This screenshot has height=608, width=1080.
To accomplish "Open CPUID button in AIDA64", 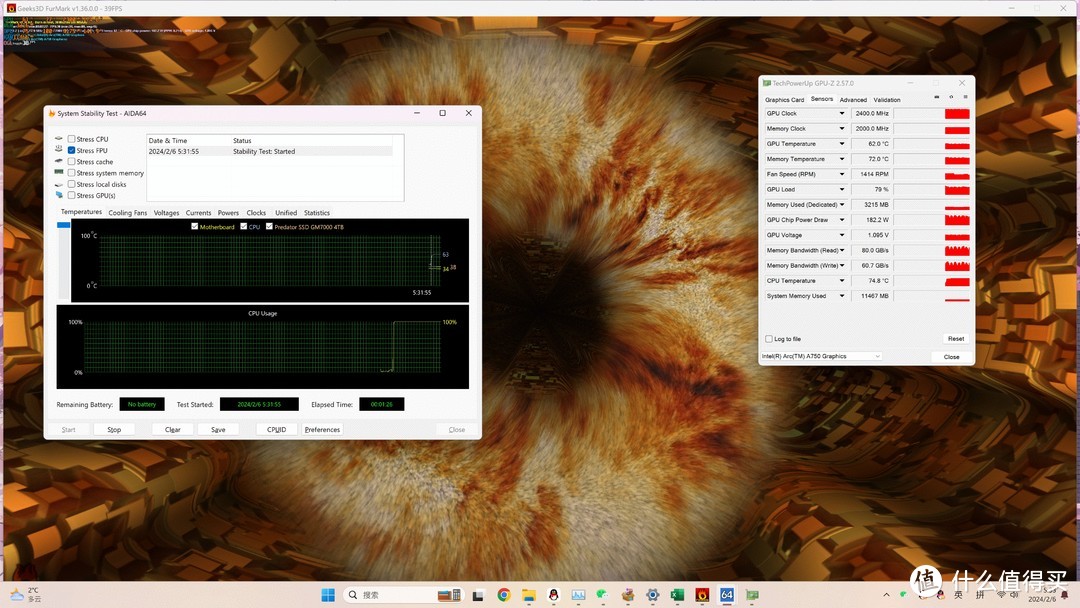I will point(276,430).
